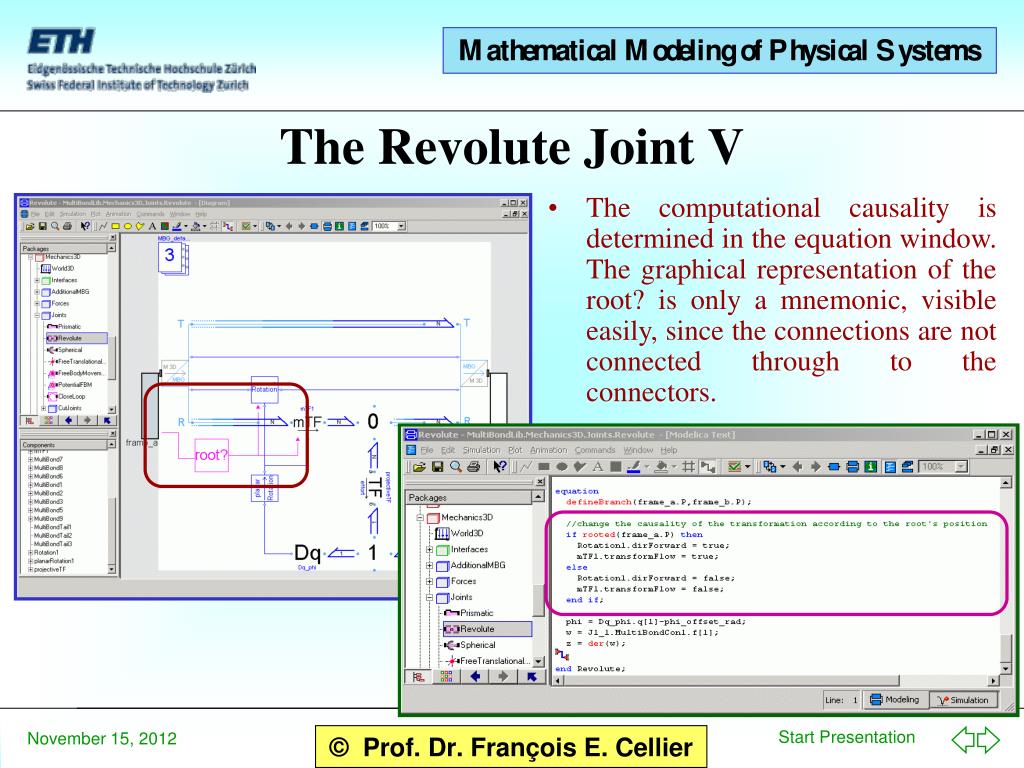
Task: Switch to Diagram layer in Modelica Text window toolbar
Action: tap(852, 466)
